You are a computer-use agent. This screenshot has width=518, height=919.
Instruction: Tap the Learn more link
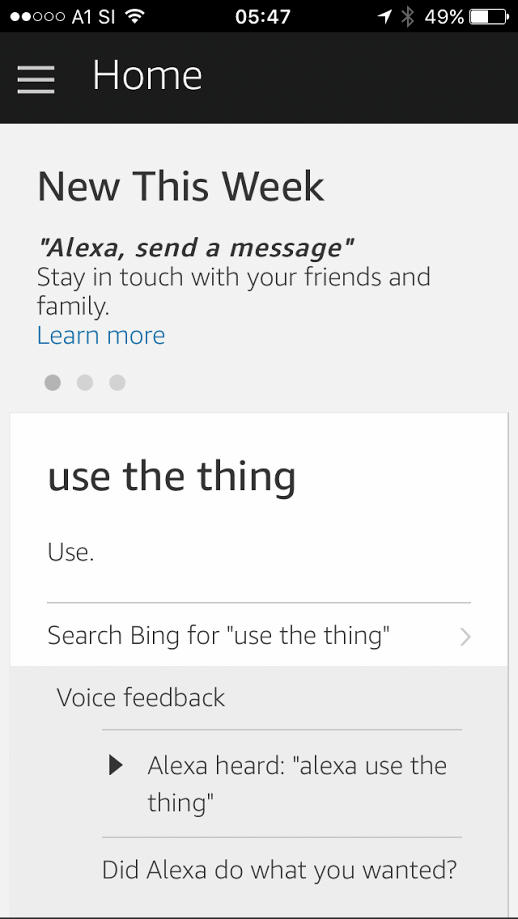click(x=101, y=335)
